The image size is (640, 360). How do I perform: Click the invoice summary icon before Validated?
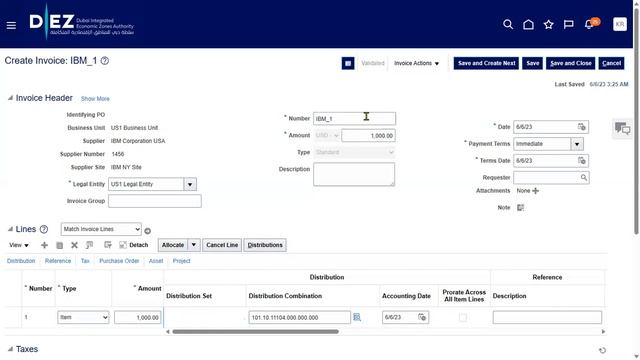pyautogui.click(x=348, y=63)
